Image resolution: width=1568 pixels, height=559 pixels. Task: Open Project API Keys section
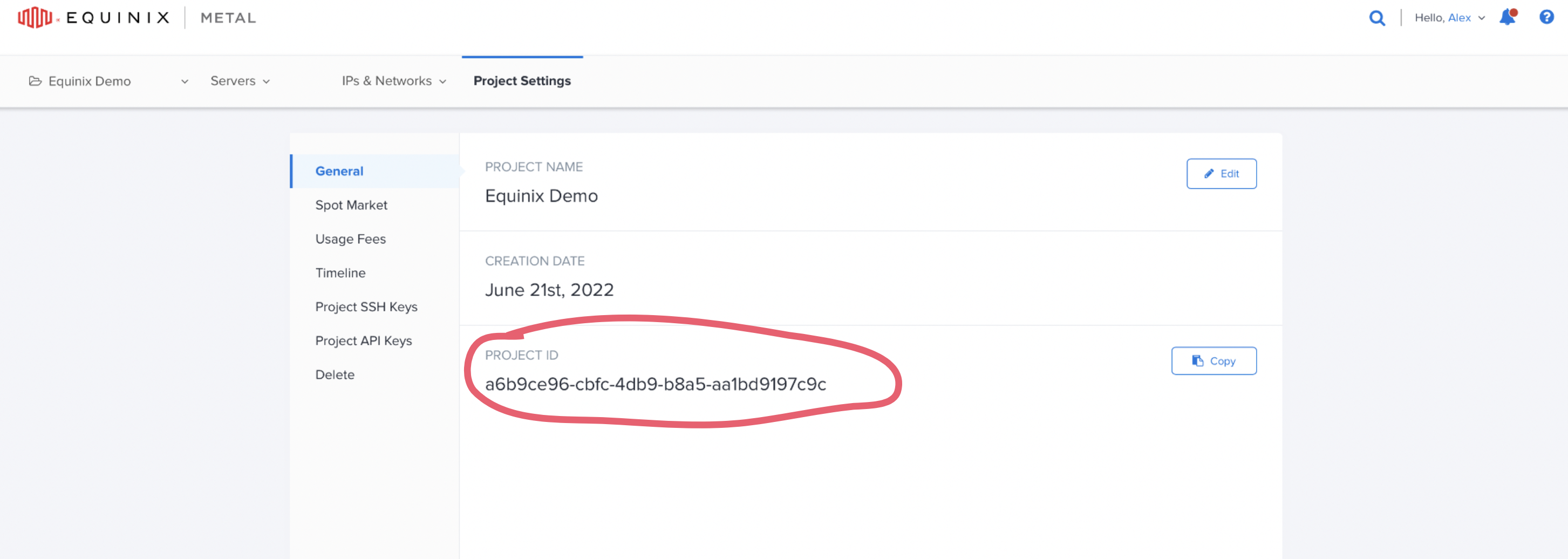pos(363,341)
